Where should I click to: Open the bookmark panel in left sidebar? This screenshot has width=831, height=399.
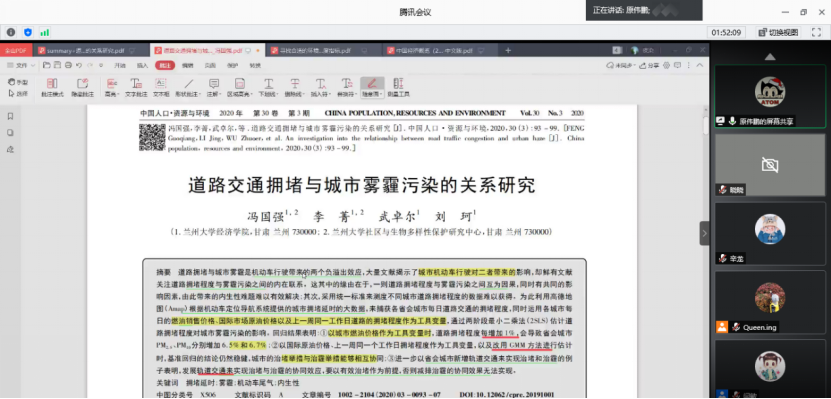pyautogui.click(x=11, y=117)
